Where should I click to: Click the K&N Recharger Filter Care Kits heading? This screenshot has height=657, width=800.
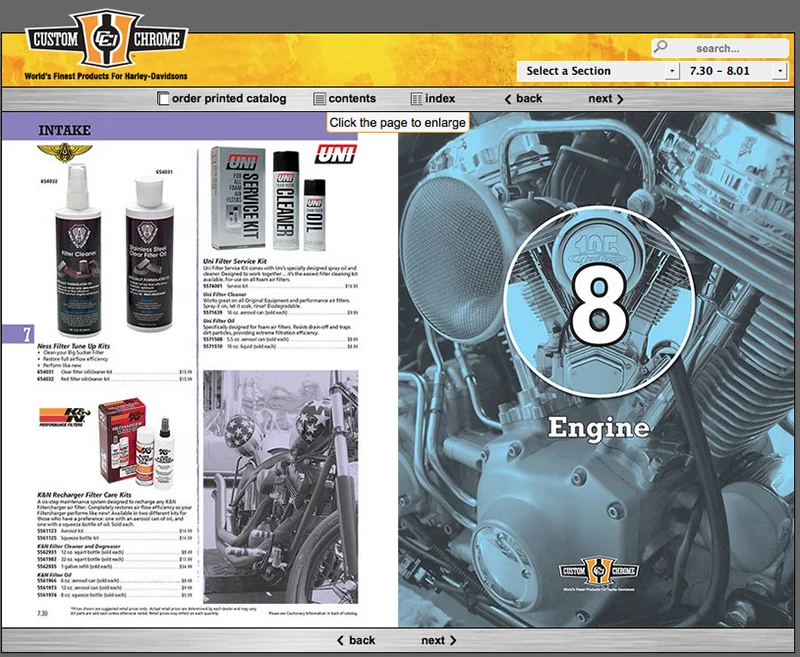point(84,495)
